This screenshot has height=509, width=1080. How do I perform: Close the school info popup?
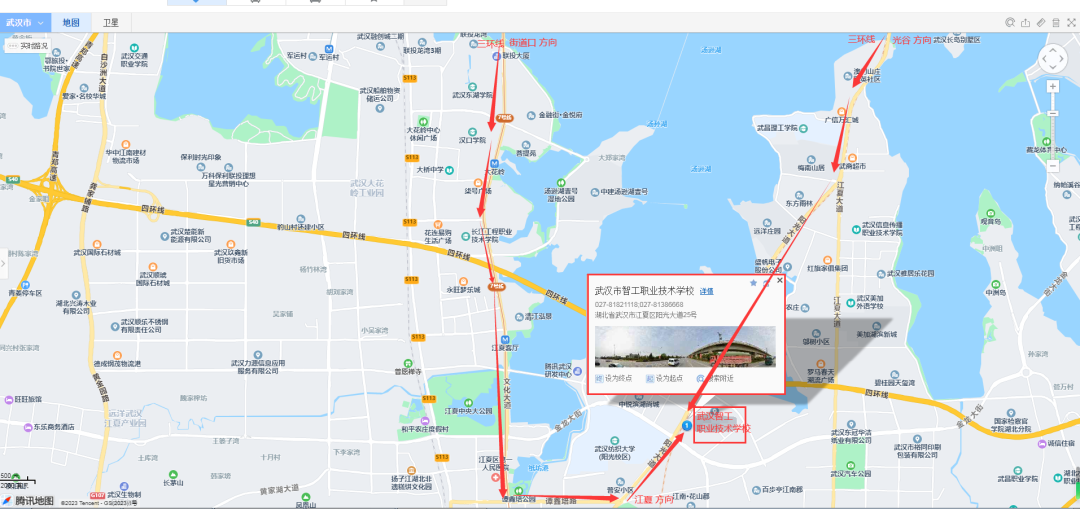click(x=779, y=282)
